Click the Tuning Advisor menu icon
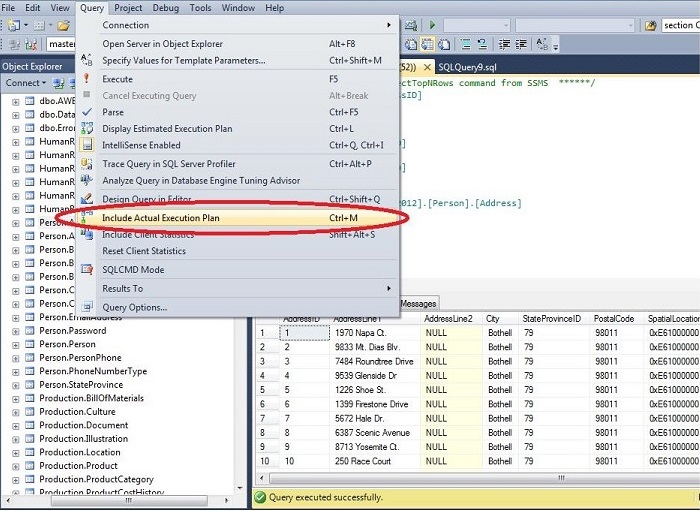Image resolution: width=700 pixels, height=511 pixels. pos(87,180)
